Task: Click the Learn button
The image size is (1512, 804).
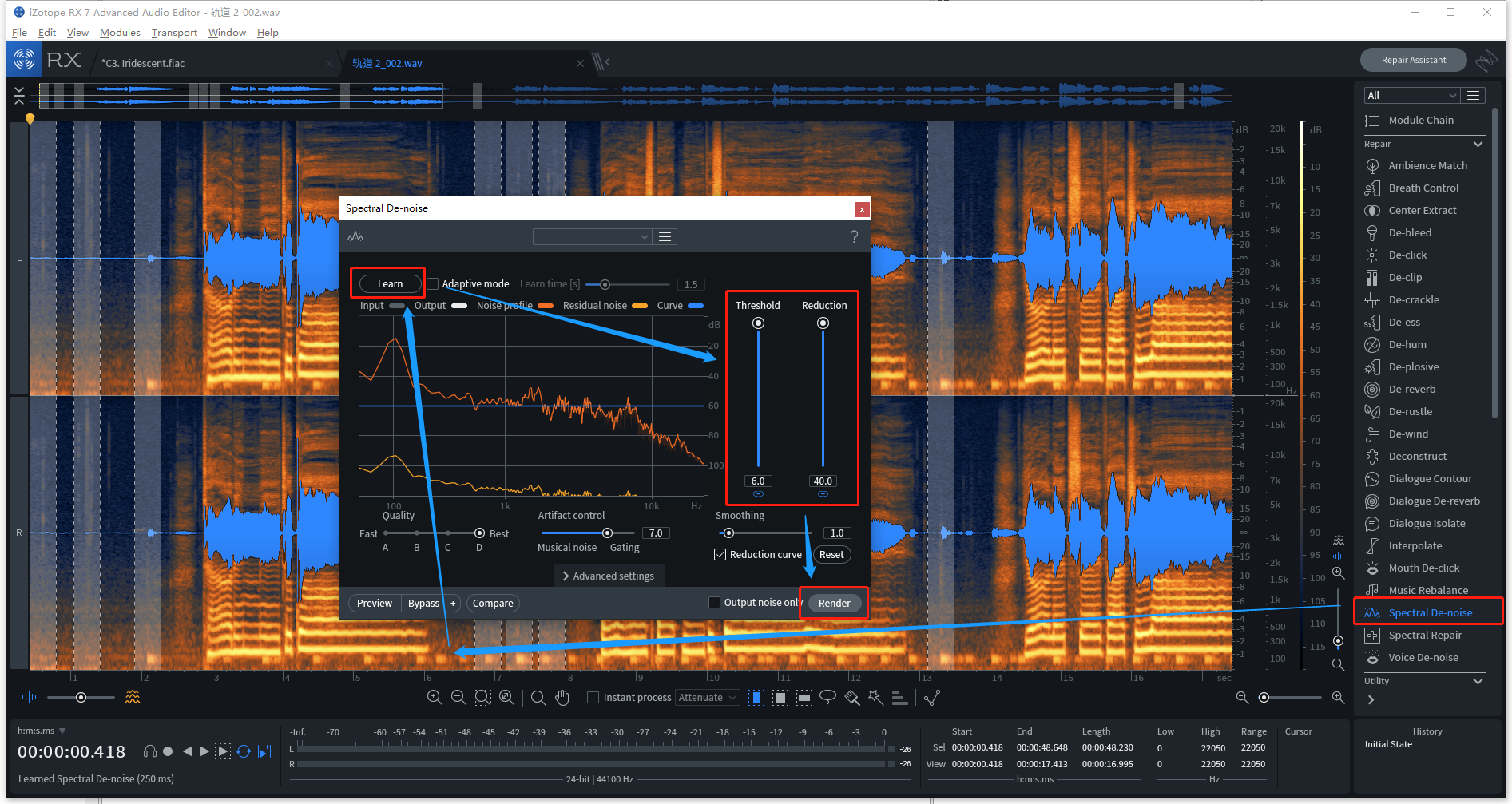Action: click(x=390, y=283)
